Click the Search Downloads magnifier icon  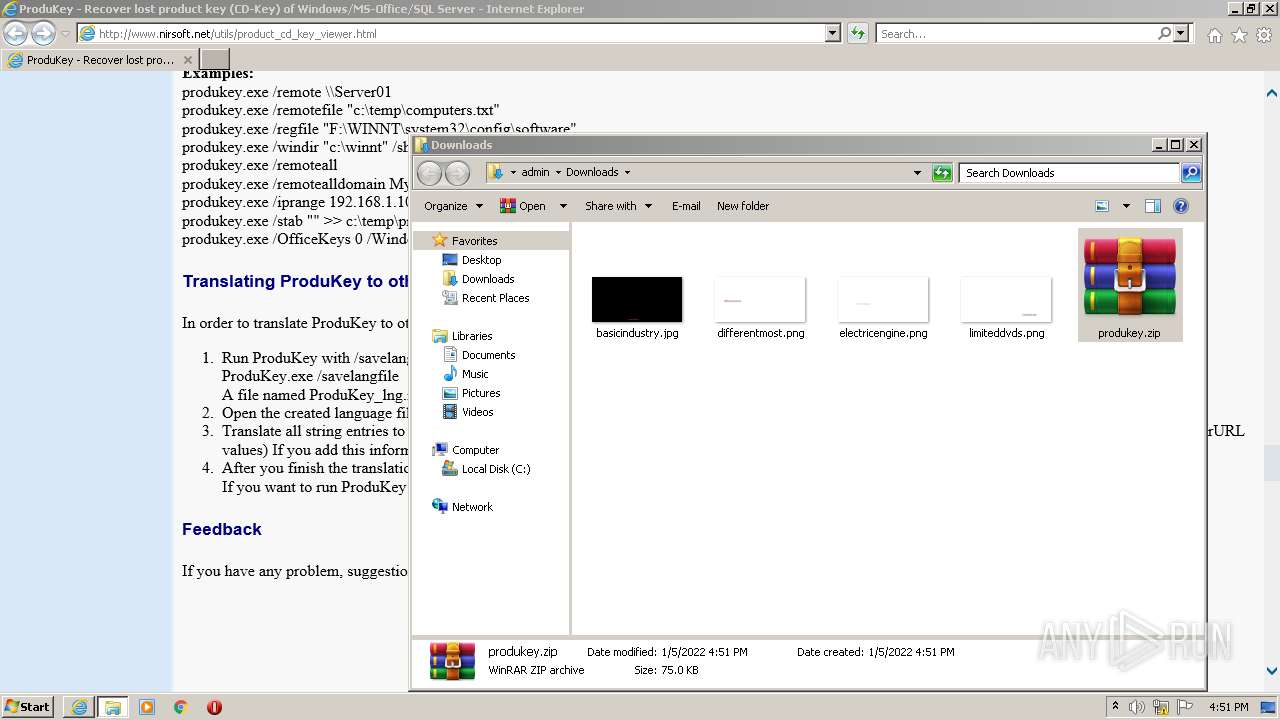pos(1191,173)
